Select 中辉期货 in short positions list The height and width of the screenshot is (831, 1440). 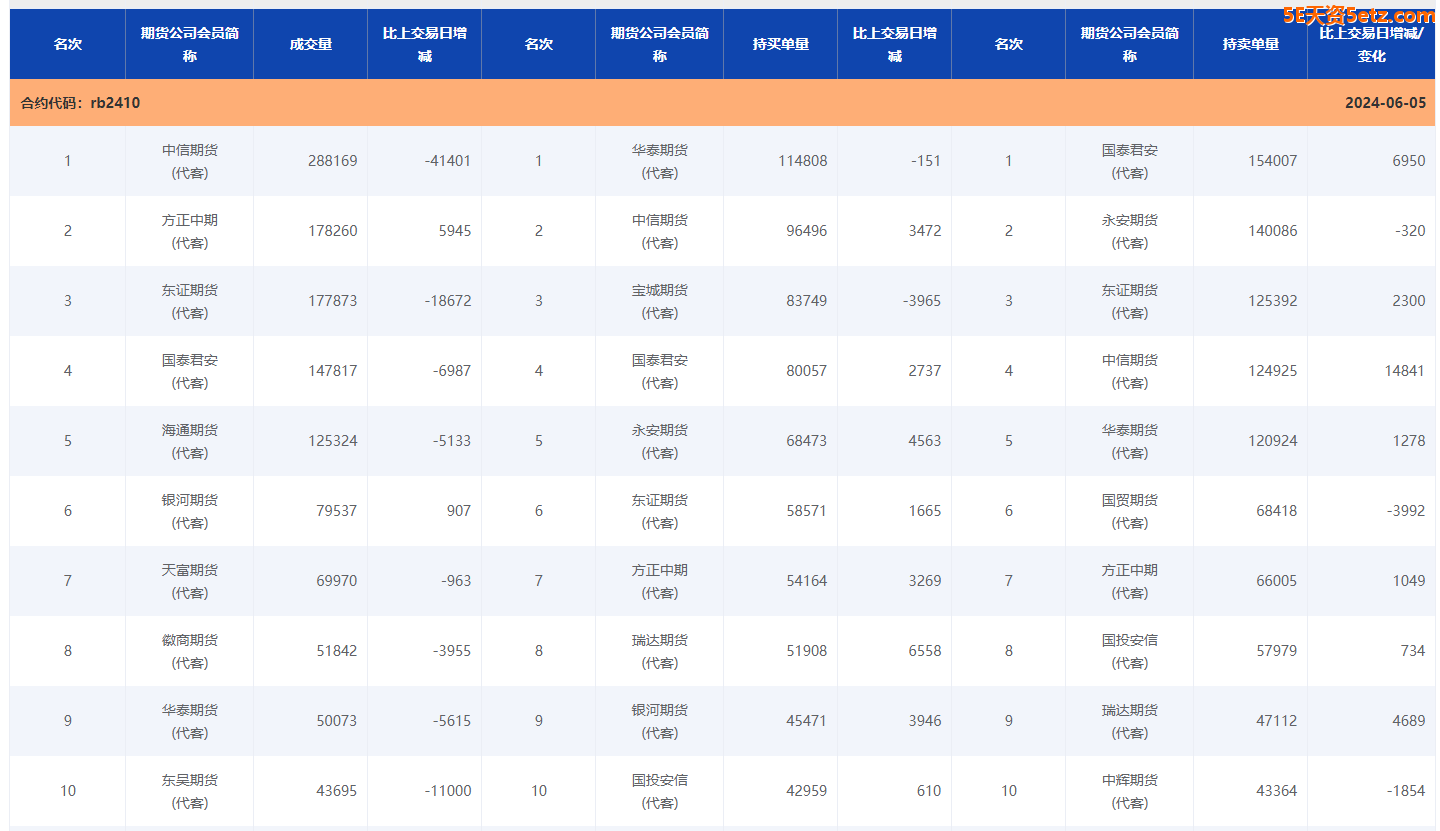(x=1129, y=781)
